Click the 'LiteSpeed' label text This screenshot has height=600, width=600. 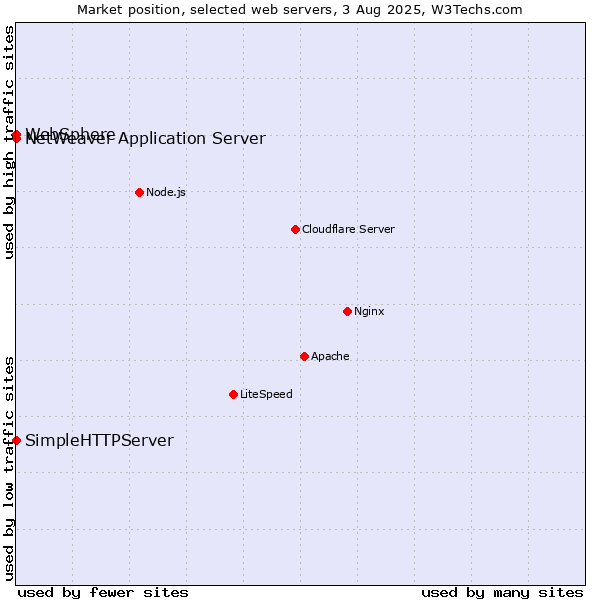[266, 394]
